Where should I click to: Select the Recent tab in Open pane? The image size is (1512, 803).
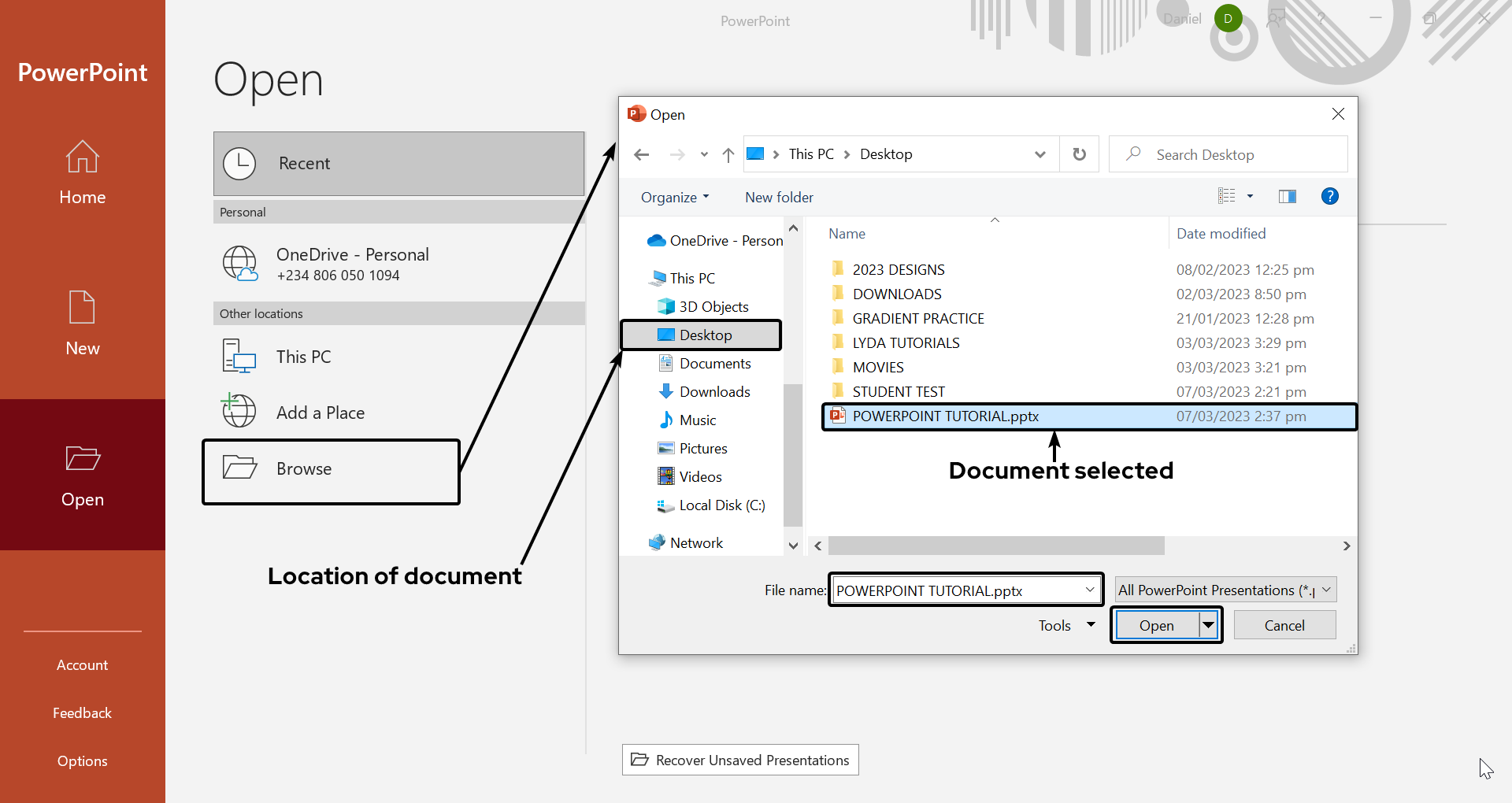click(x=398, y=164)
